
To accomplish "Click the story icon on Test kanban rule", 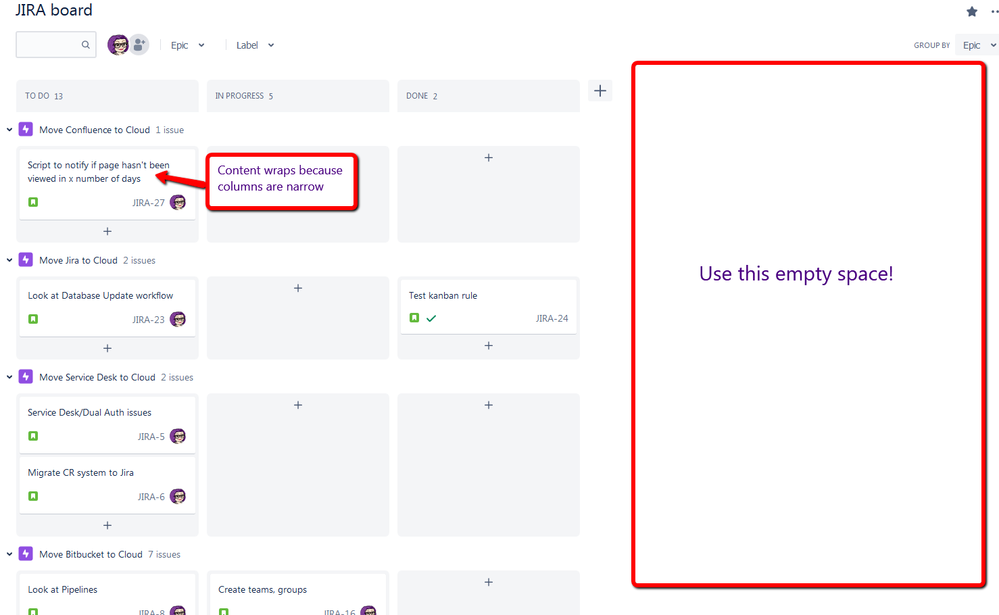I will click(x=414, y=317).
